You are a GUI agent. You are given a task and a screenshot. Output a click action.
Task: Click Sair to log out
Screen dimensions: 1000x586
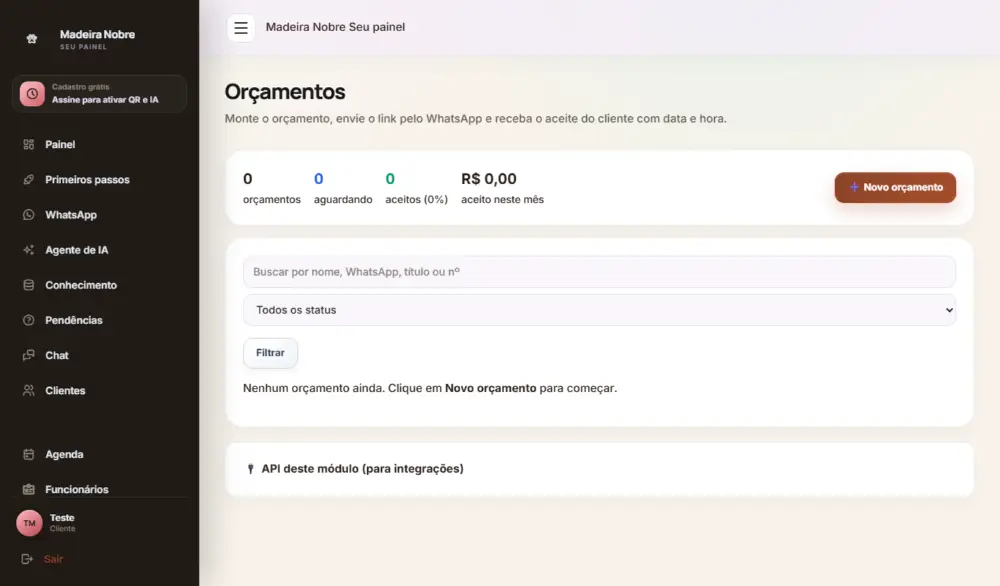54,559
